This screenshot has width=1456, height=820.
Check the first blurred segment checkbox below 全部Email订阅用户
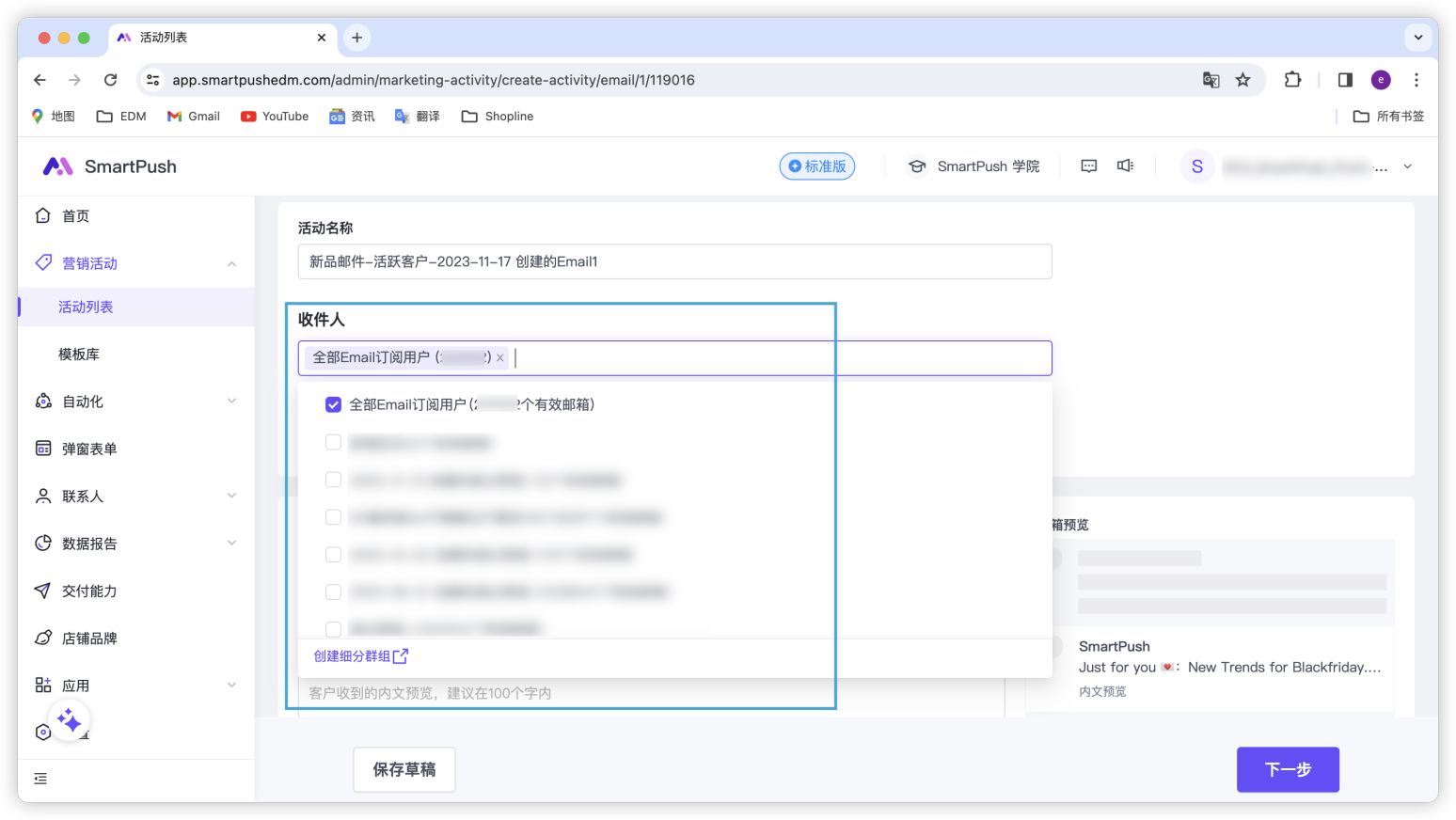[333, 442]
